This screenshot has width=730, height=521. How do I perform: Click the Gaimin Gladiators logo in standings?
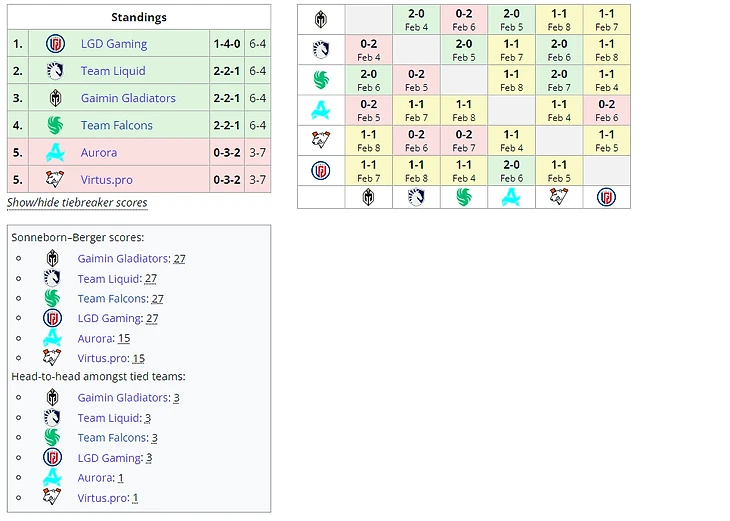click(55, 98)
